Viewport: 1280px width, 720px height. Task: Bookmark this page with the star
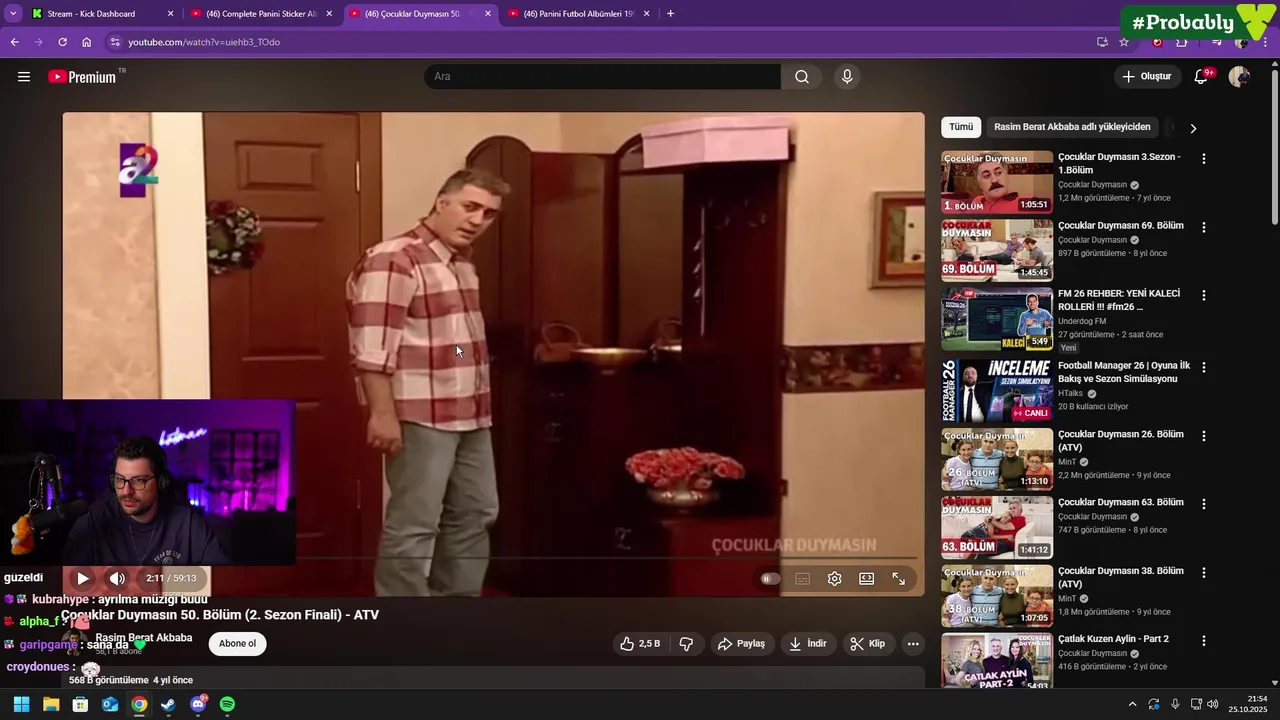click(x=1124, y=42)
